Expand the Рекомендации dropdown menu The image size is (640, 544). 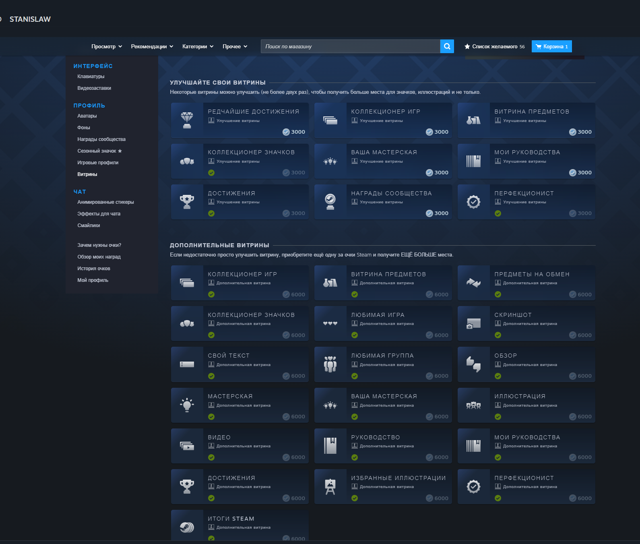pyautogui.click(x=152, y=47)
